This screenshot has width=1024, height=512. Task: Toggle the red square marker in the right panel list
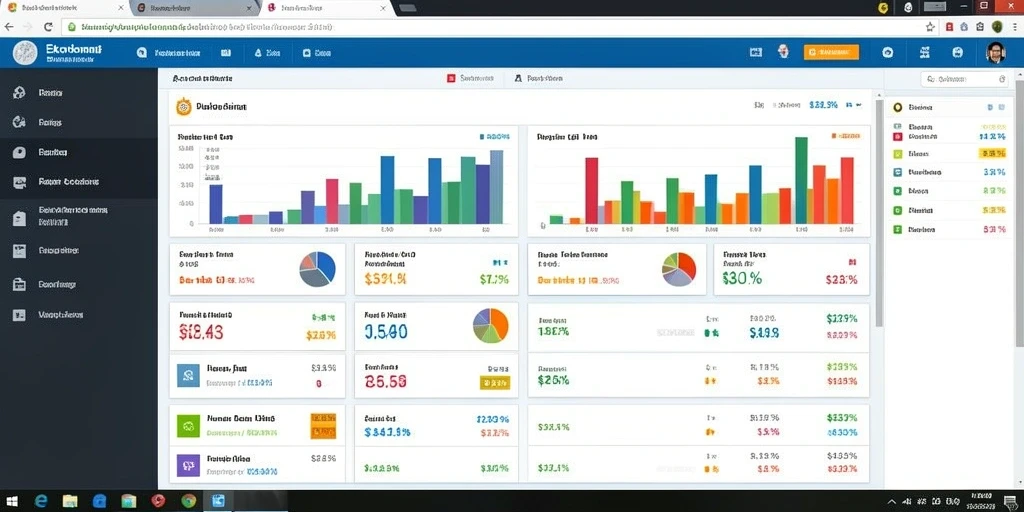click(897, 136)
